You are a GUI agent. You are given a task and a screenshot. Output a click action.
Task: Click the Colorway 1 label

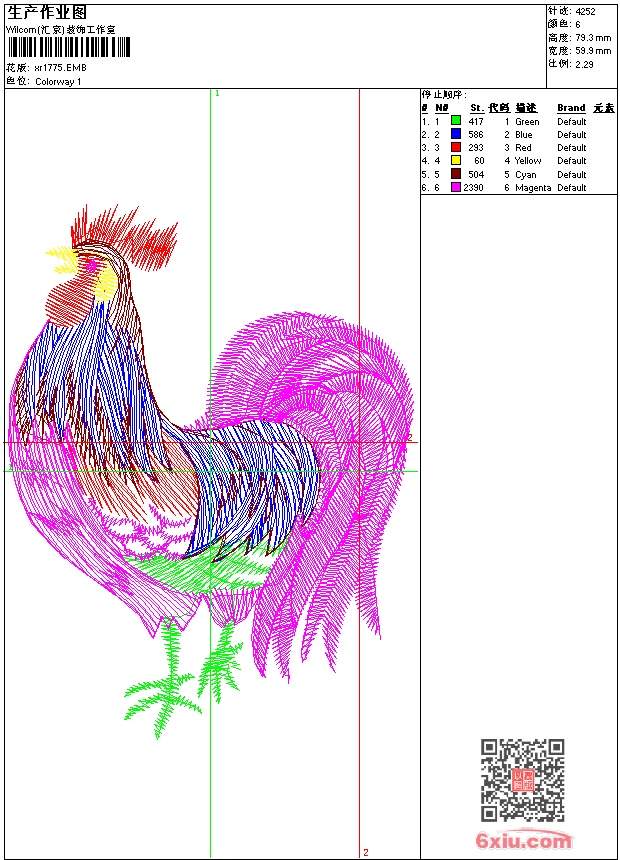pyautogui.click(x=58, y=82)
